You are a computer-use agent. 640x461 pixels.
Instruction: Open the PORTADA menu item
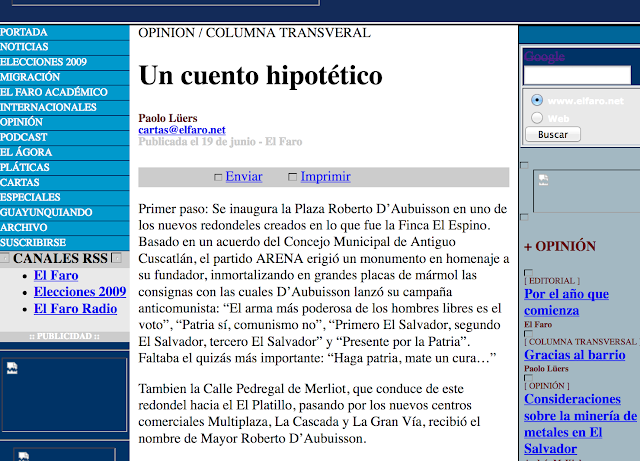tap(24, 32)
